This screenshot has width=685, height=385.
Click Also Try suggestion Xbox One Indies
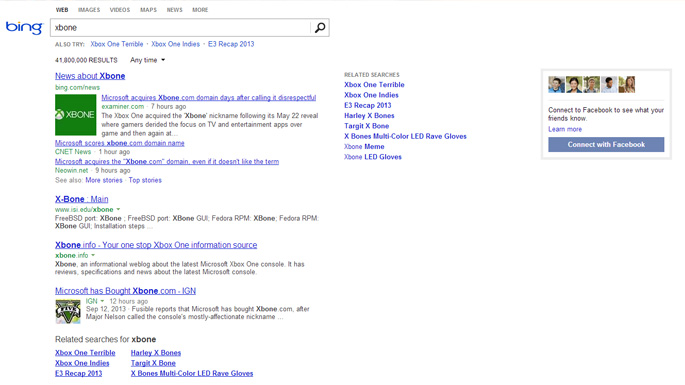175,44
